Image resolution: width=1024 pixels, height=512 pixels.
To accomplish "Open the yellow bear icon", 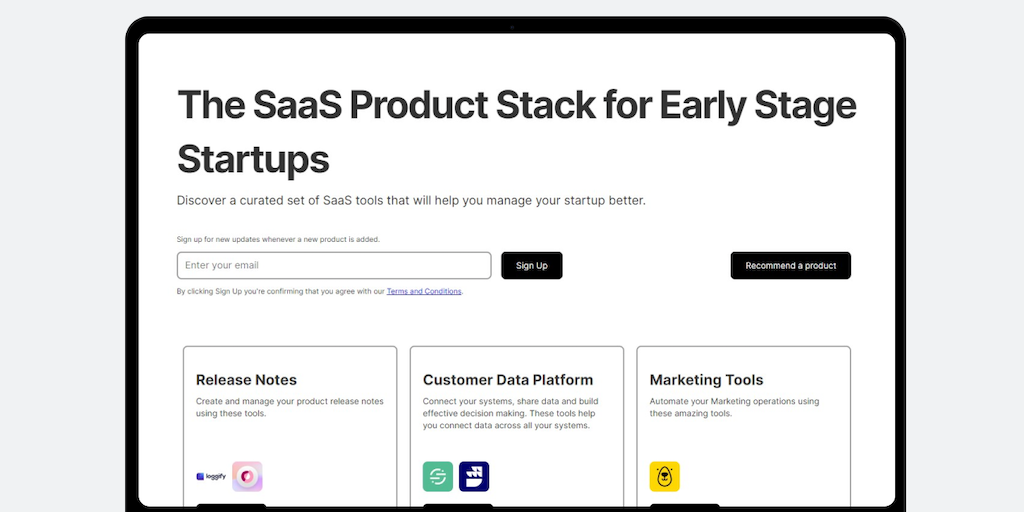I will pos(665,476).
